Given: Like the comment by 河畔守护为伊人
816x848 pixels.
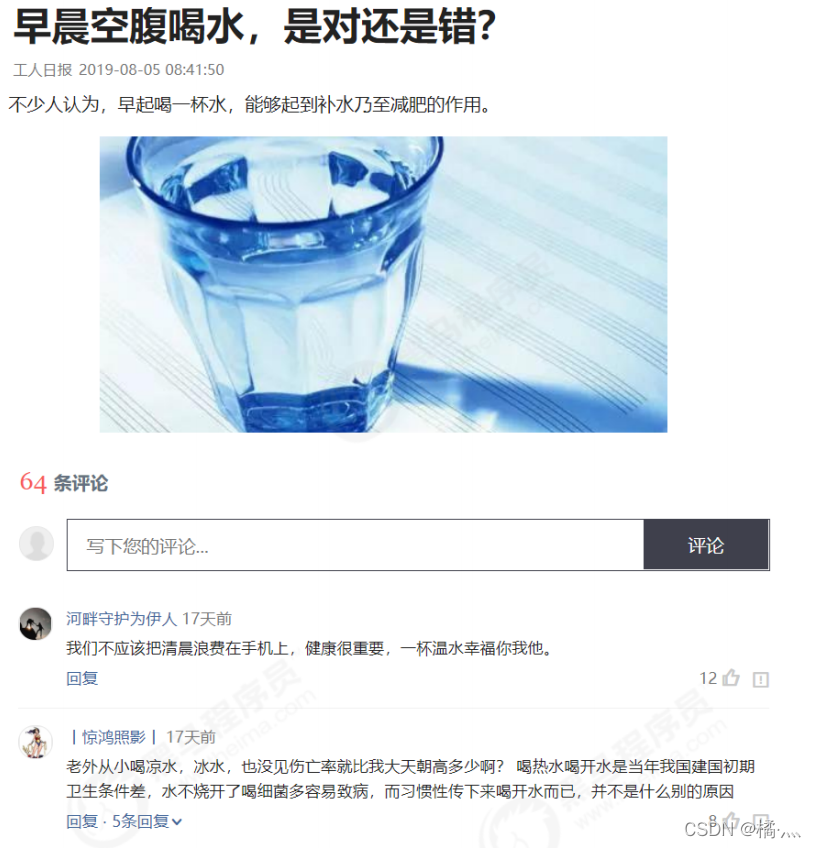Looking at the screenshot, I should coord(731,678).
